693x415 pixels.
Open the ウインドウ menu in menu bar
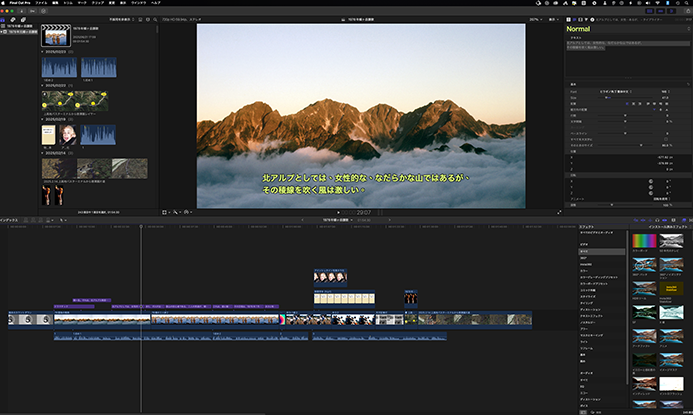coord(138,4)
